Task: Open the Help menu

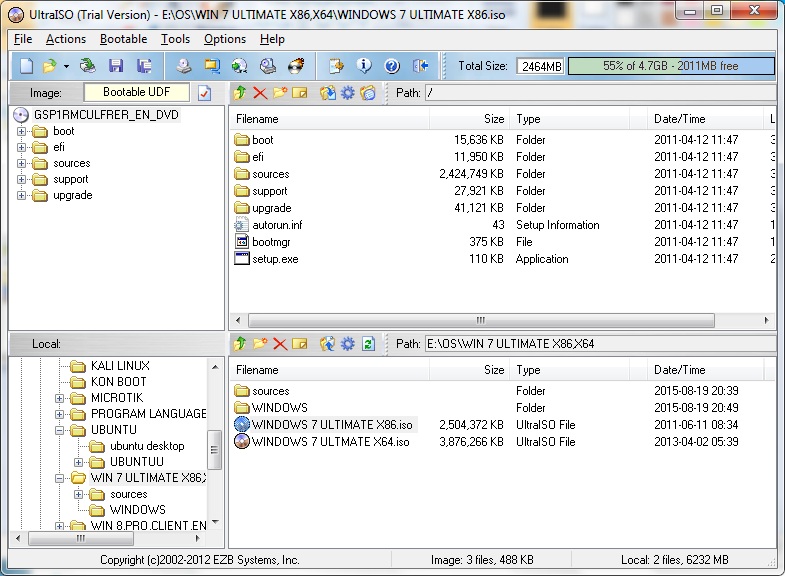Action: [x=272, y=39]
